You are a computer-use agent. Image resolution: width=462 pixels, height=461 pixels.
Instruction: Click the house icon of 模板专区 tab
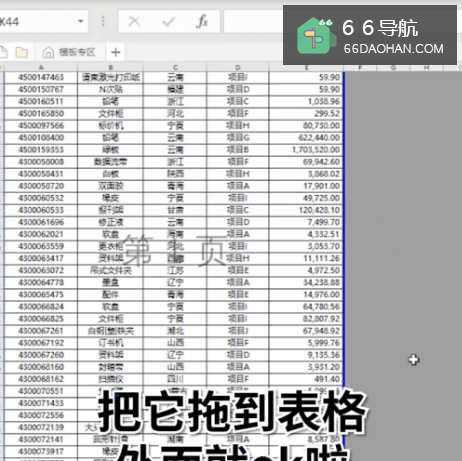tap(48, 53)
